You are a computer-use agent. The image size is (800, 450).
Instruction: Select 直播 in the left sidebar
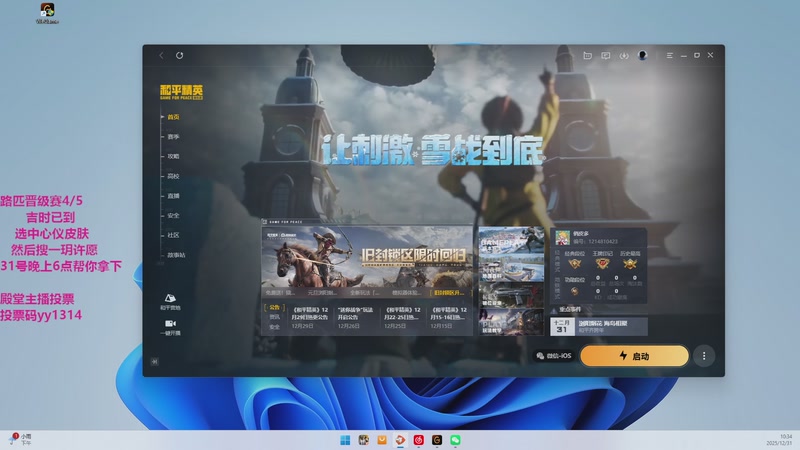pos(173,195)
